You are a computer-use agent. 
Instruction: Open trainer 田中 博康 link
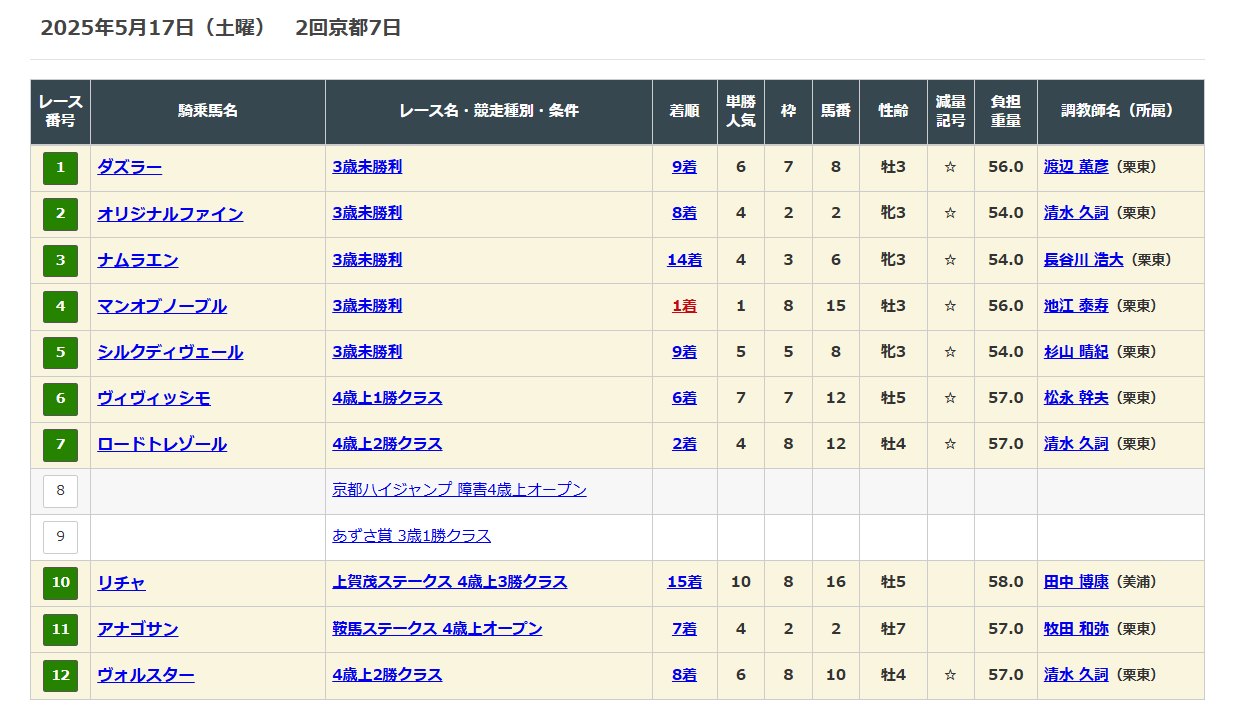click(x=1076, y=582)
